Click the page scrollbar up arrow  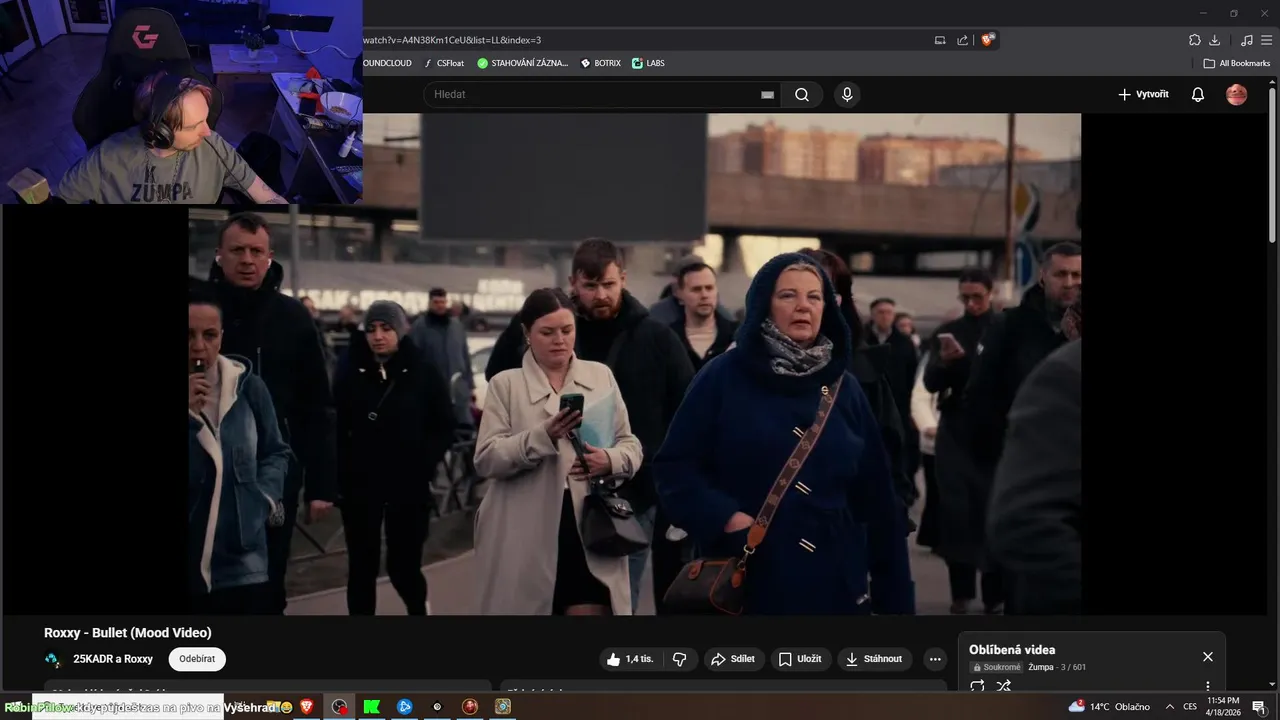[x=1272, y=83]
